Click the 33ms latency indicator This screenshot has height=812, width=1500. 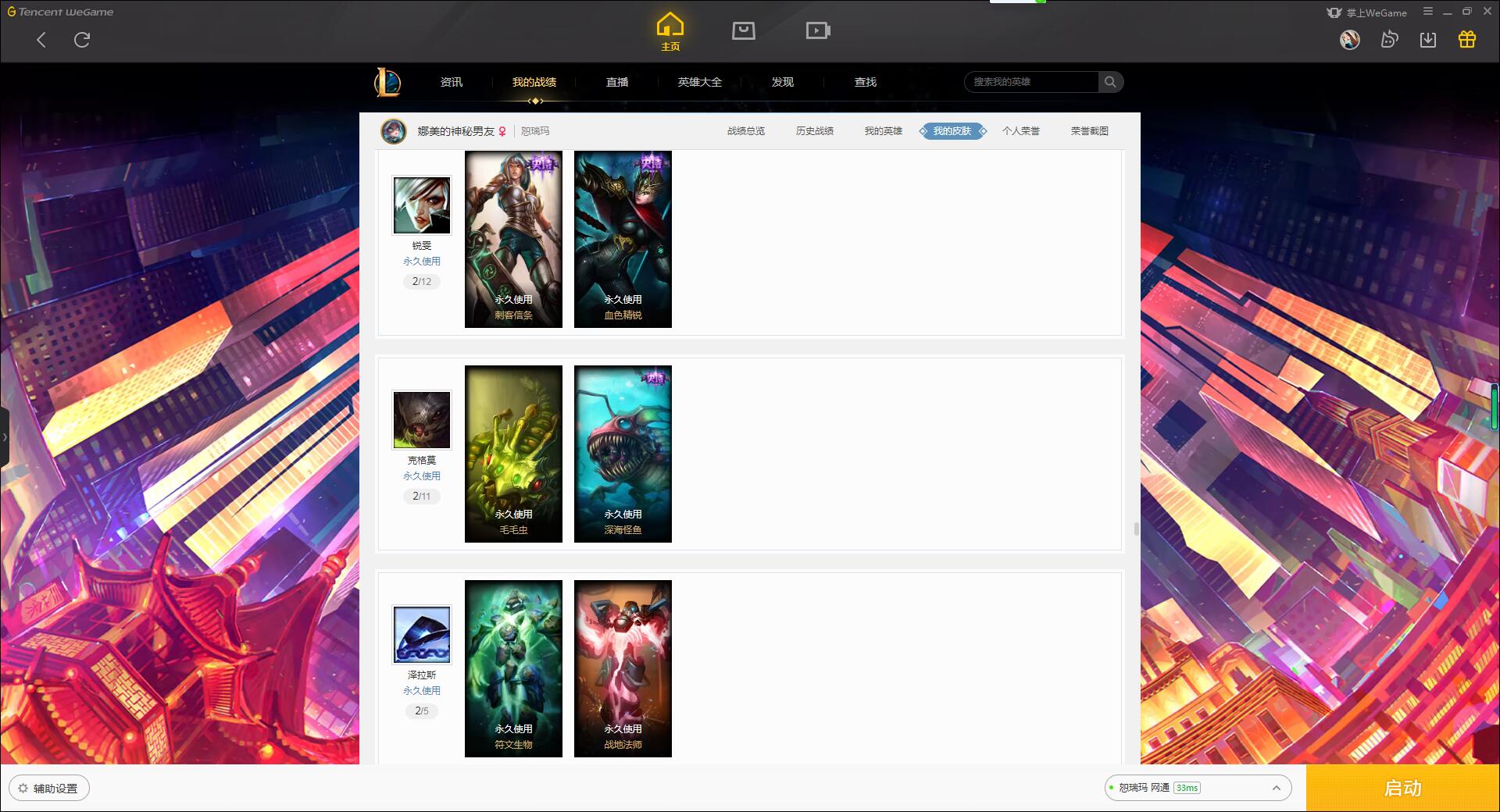[x=1187, y=788]
